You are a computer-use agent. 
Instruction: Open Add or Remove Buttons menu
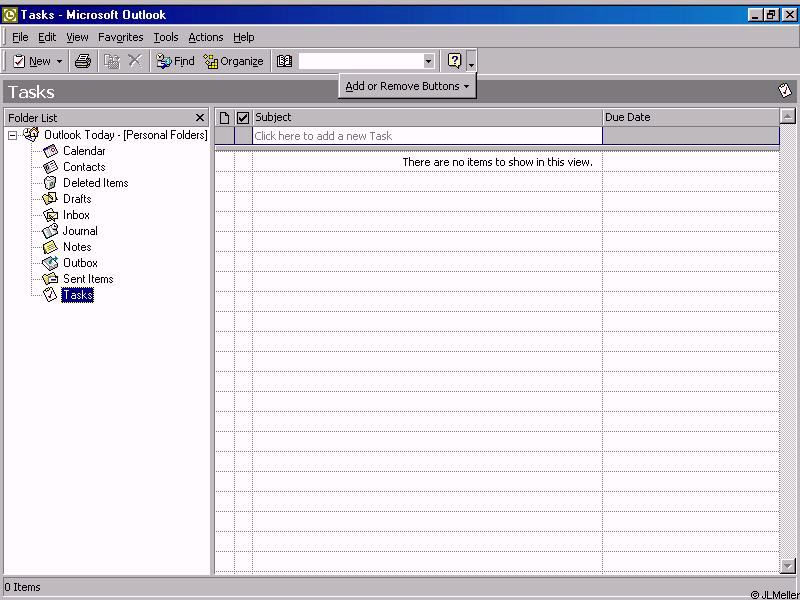(x=407, y=86)
